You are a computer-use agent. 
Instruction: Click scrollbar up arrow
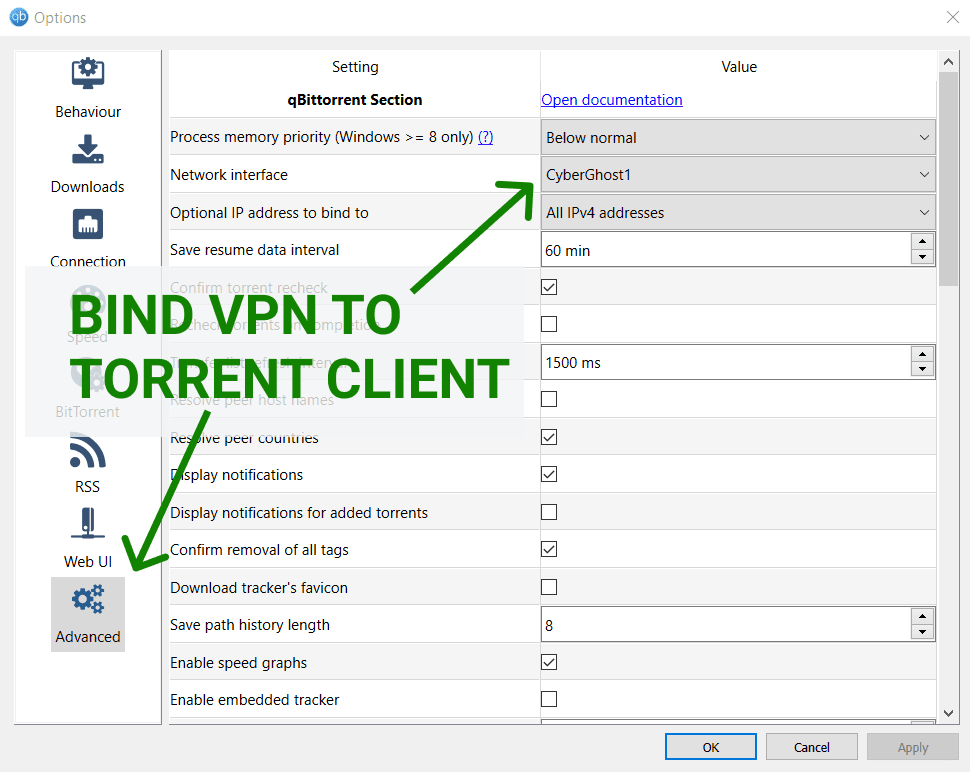coord(948,61)
